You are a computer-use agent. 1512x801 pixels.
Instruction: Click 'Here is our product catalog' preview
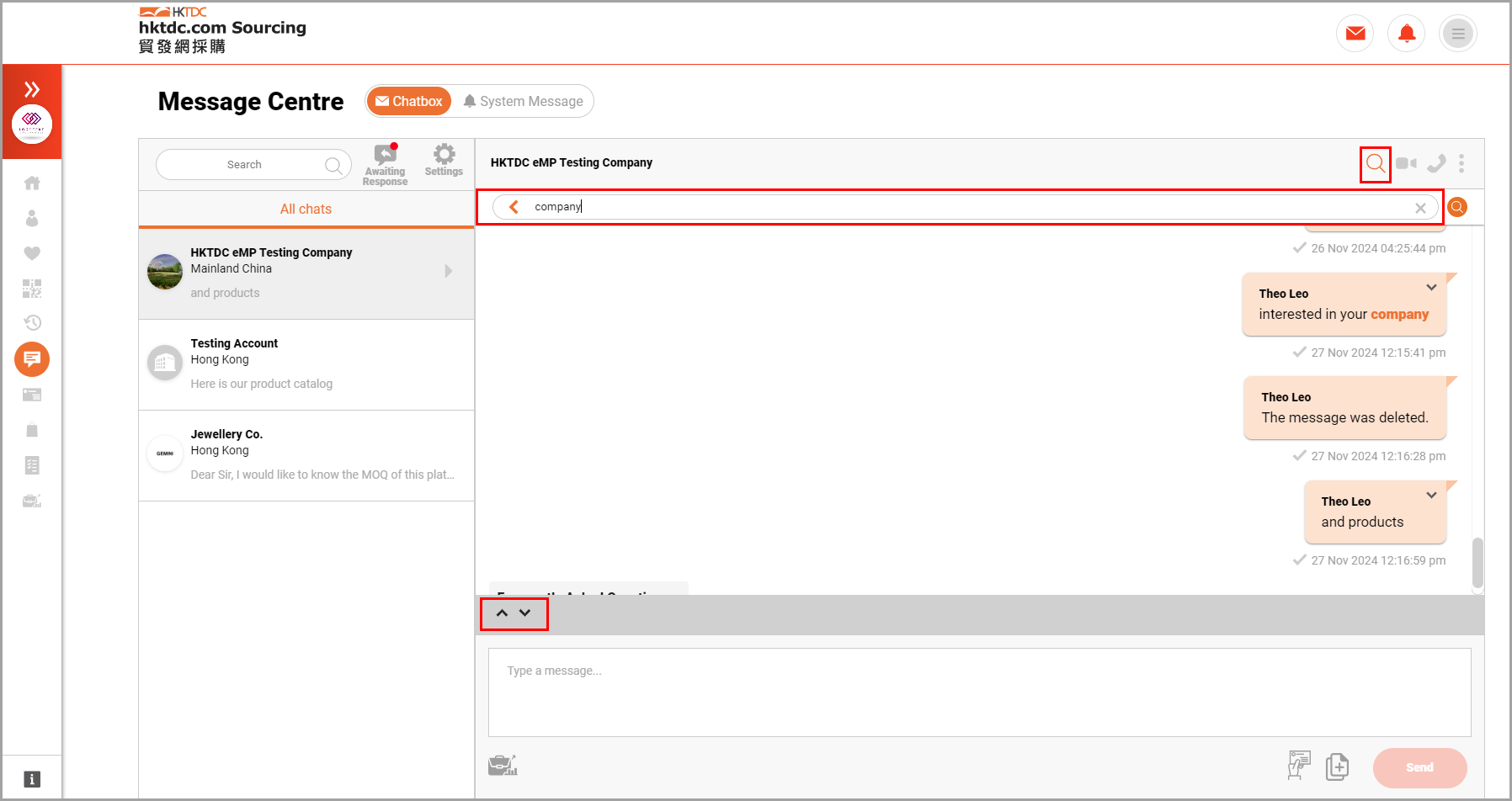pyautogui.click(x=262, y=384)
